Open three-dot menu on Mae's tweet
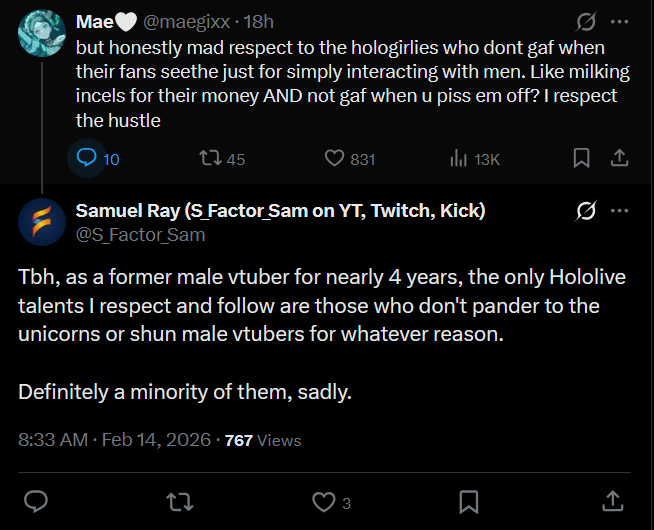The height and width of the screenshot is (530, 654). (620, 20)
